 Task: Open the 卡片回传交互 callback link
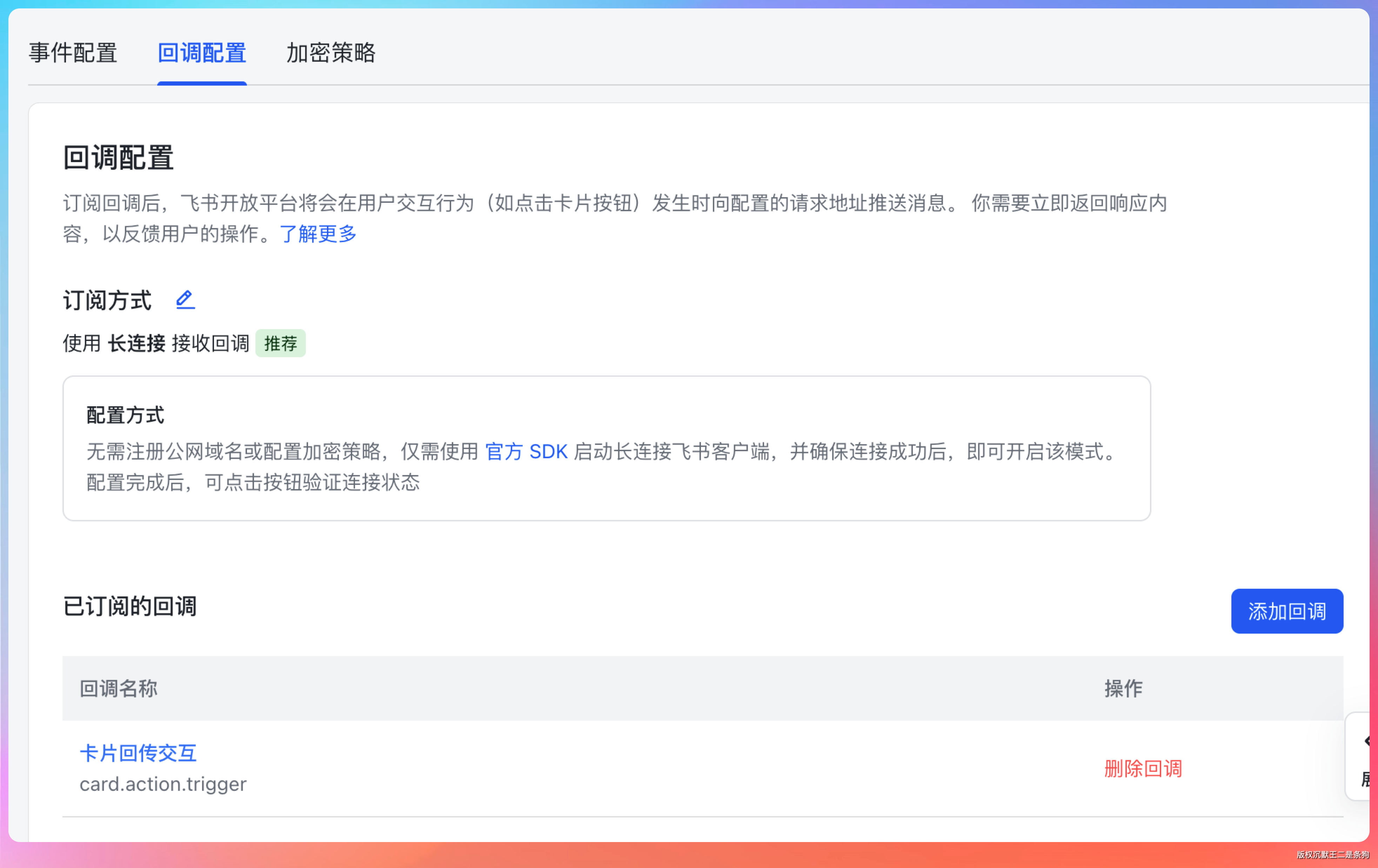click(138, 753)
